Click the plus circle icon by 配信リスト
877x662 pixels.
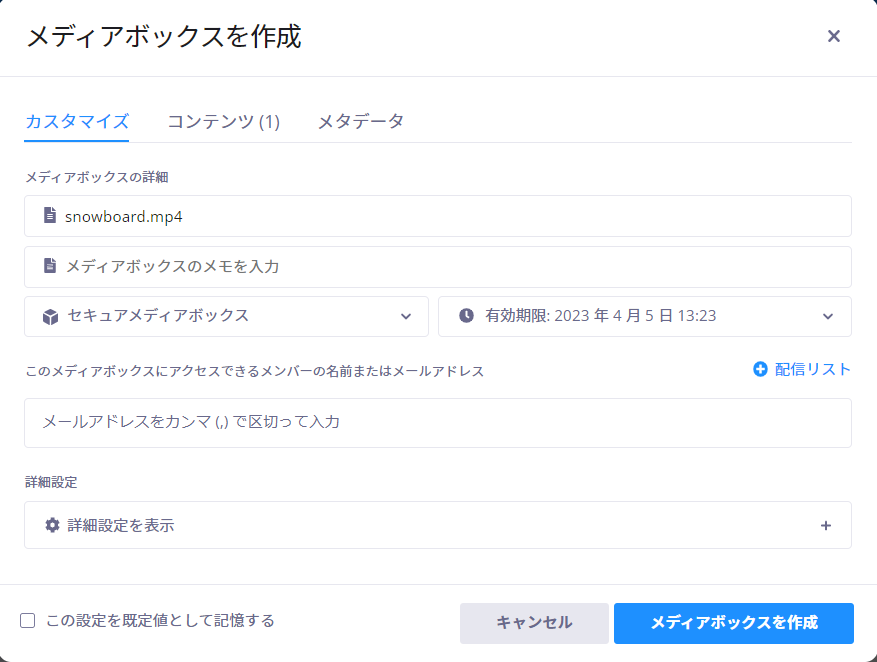click(x=760, y=369)
